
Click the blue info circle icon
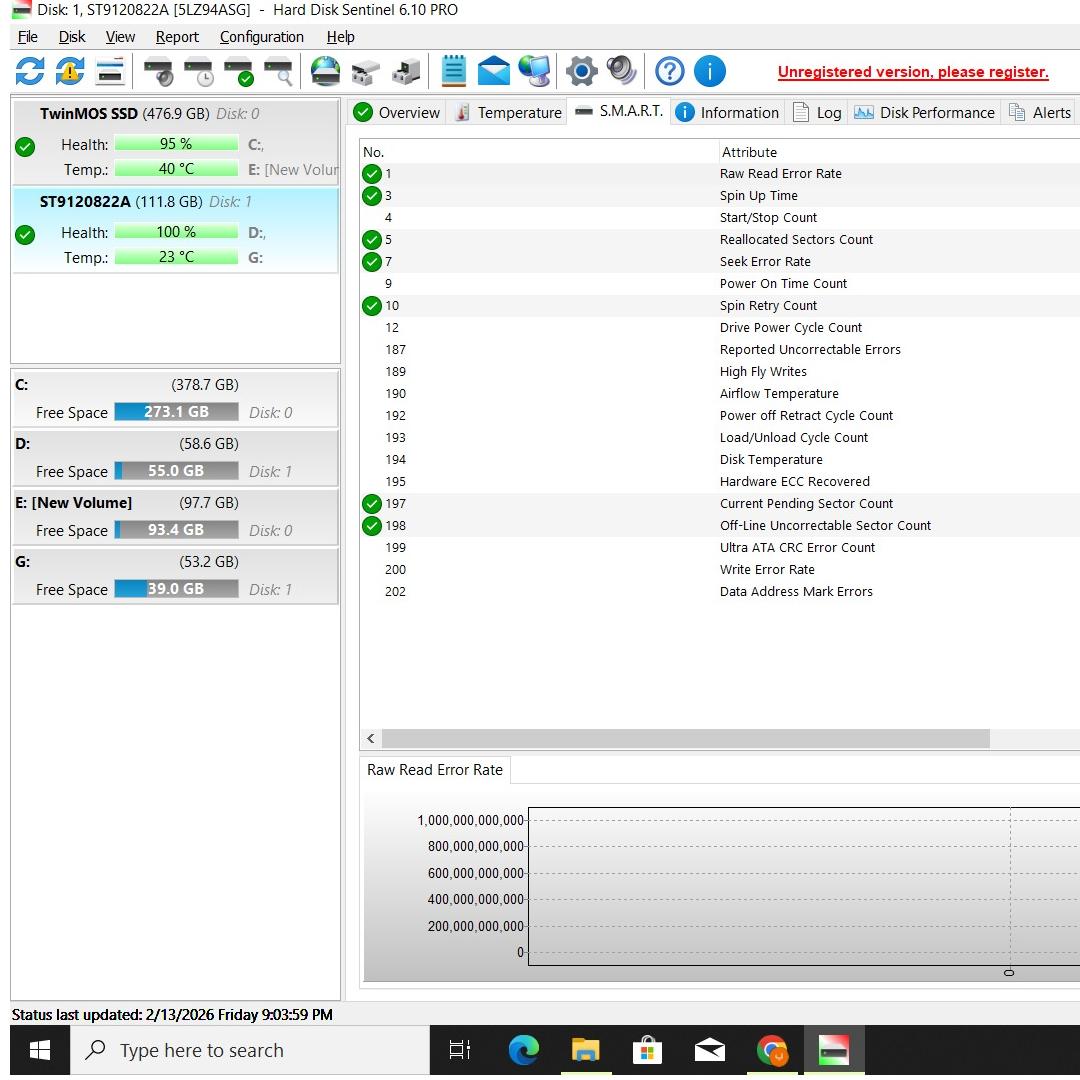click(x=709, y=71)
